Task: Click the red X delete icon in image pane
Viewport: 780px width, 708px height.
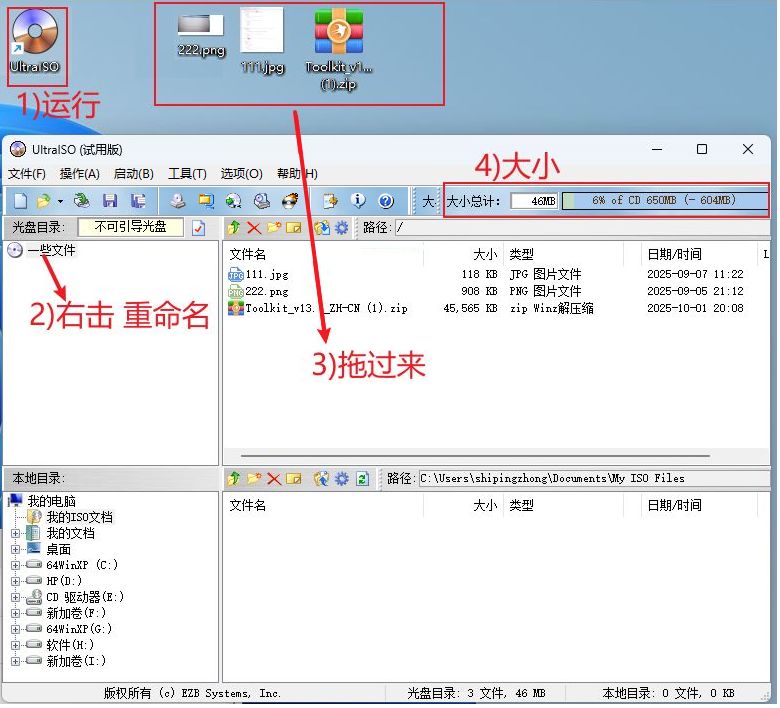Action: pos(254,228)
